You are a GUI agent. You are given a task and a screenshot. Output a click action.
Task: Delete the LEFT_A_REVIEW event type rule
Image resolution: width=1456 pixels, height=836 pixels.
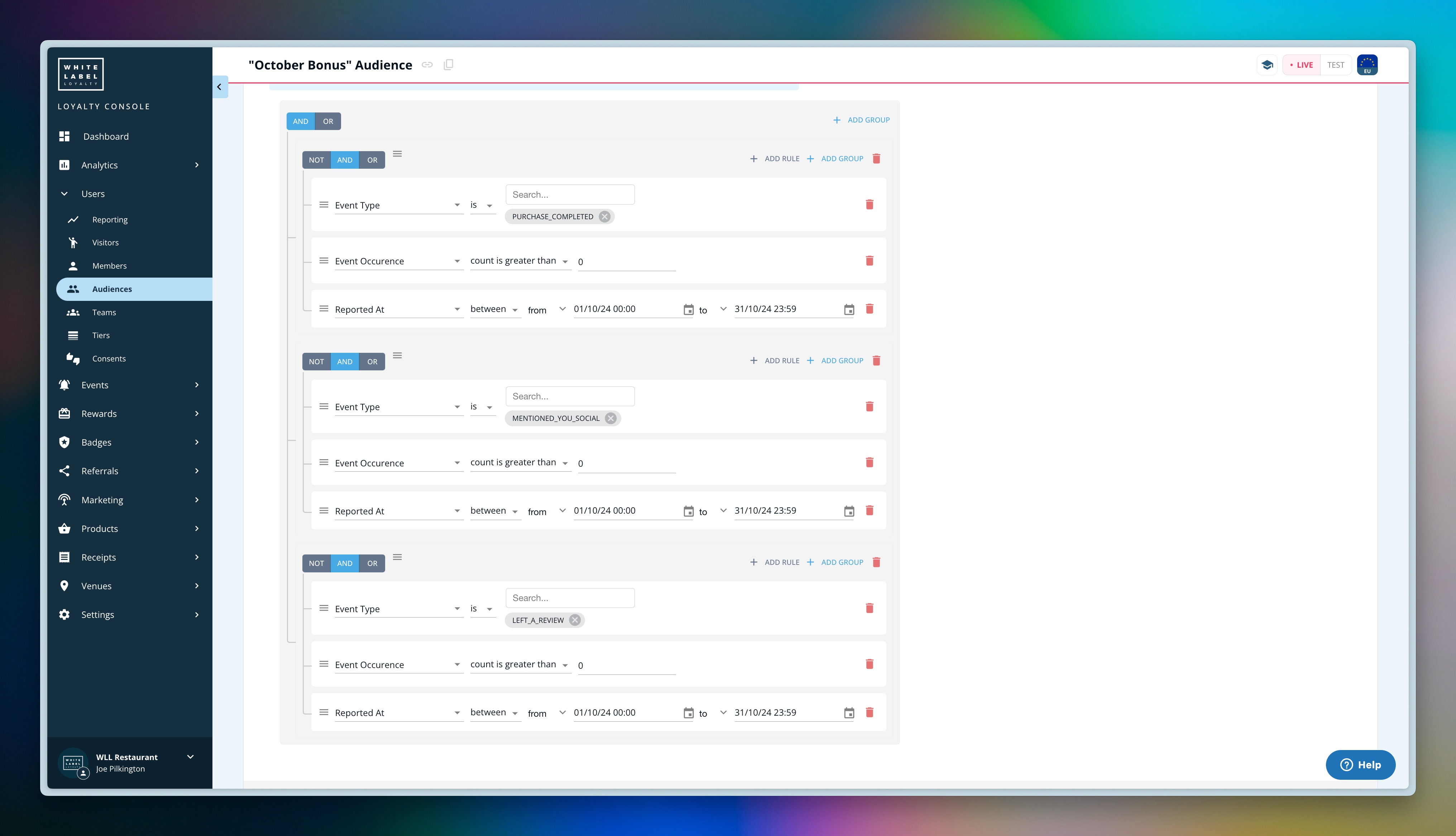point(869,608)
